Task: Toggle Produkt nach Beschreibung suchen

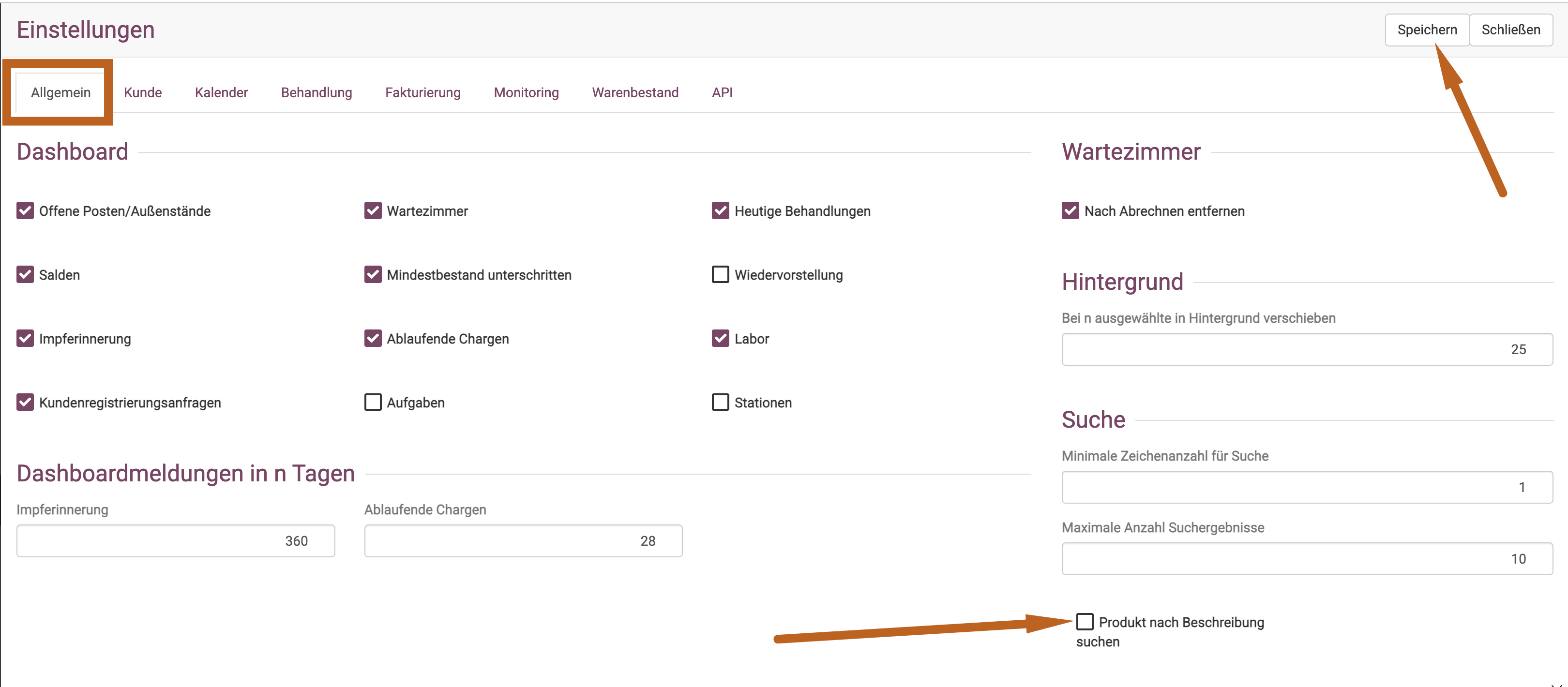Action: (1084, 621)
